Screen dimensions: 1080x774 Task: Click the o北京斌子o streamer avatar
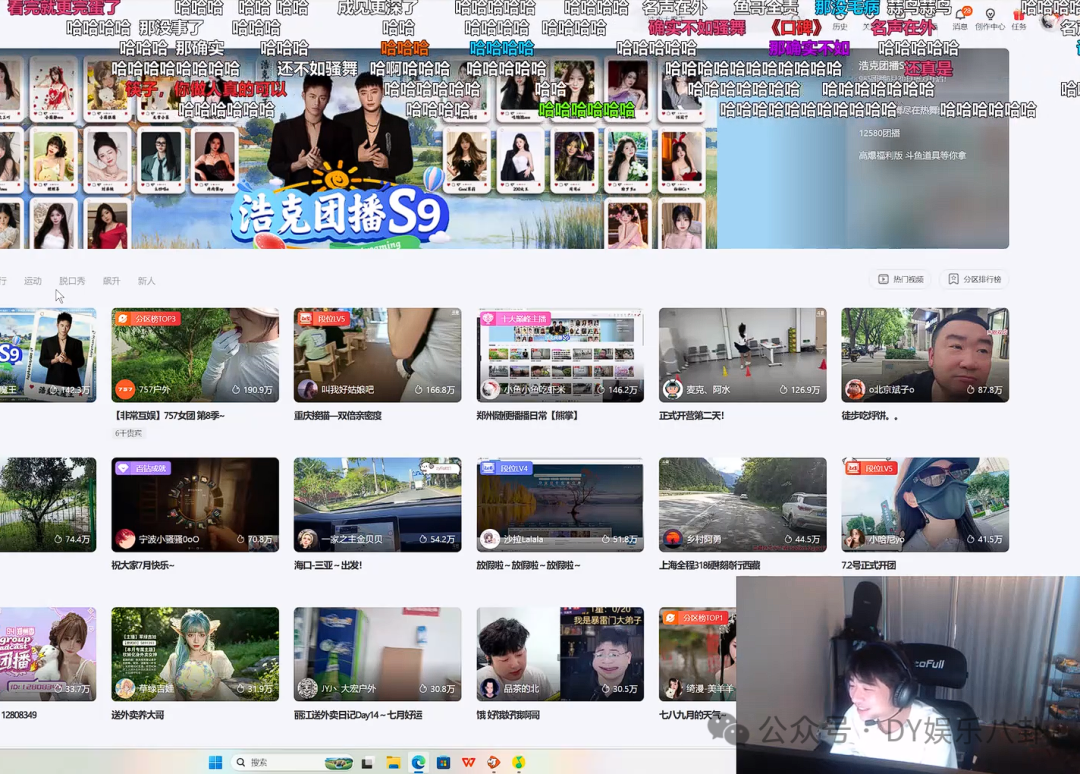point(855,390)
